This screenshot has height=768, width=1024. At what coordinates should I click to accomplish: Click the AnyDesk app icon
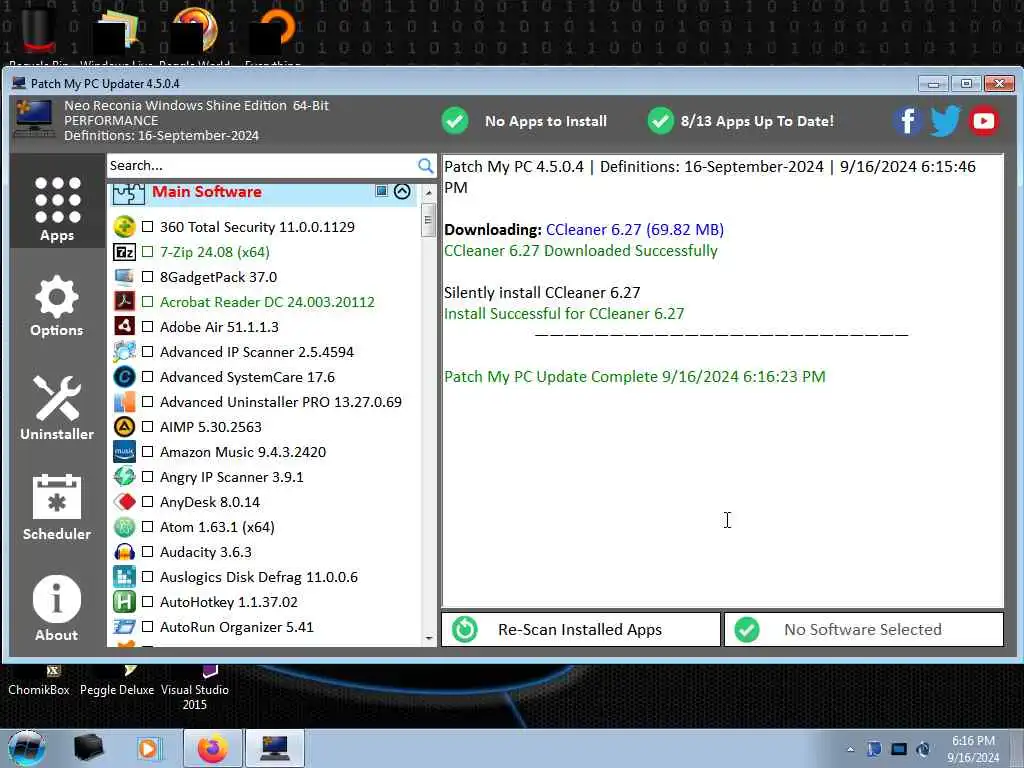point(124,502)
